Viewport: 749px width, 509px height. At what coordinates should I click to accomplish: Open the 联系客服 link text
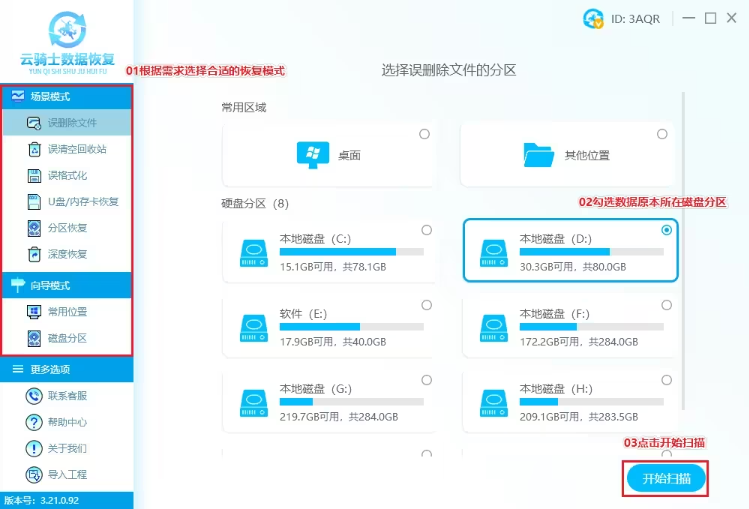[67, 396]
